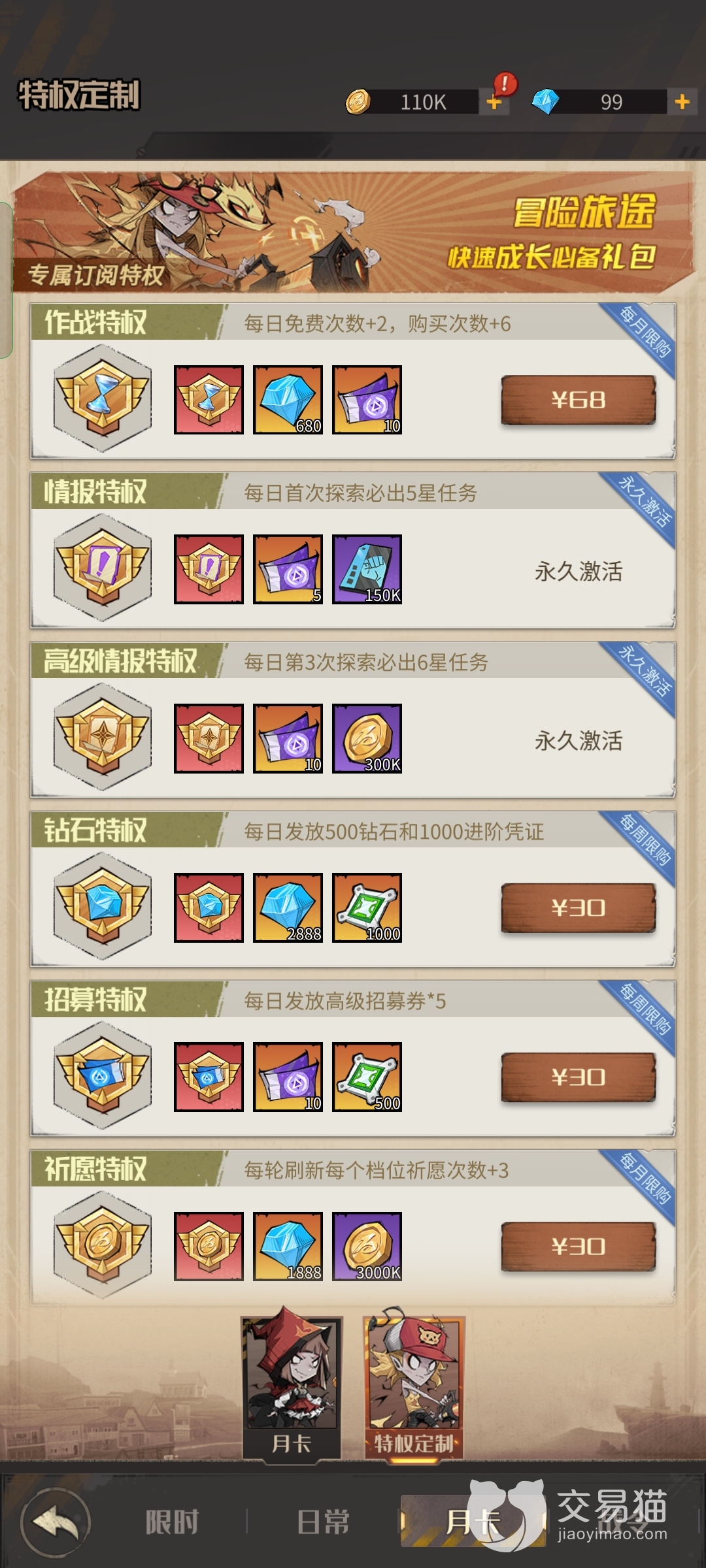Tap the 680 diamonds reward icon
706x1568 pixels.
point(288,400)
